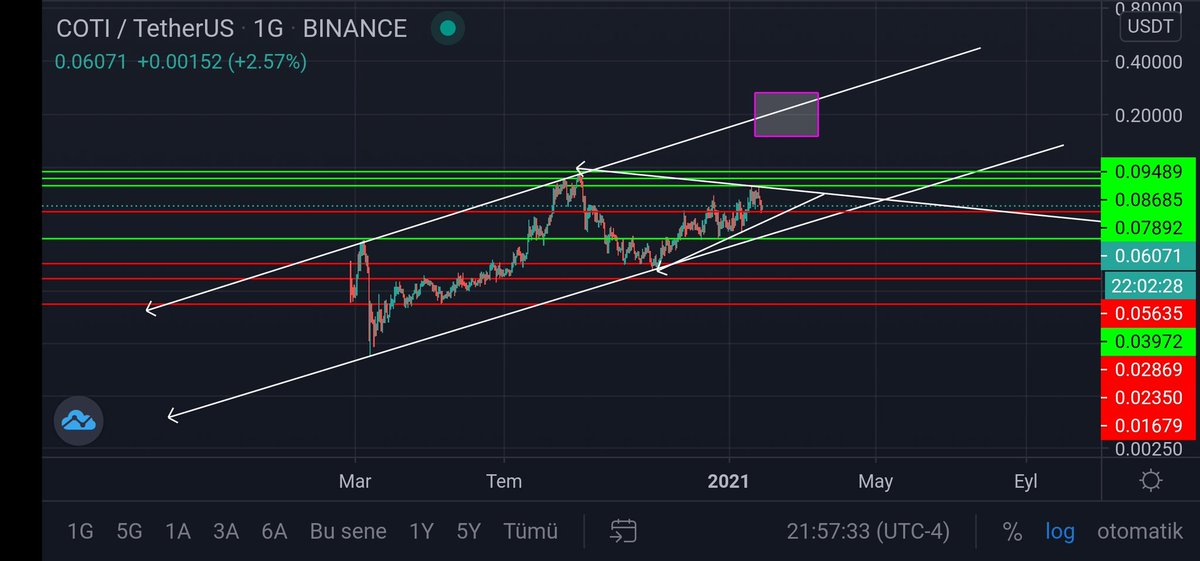Click the TradingView cloud logo icon
The width and height of the screenshot is (1200, 561).
coord(78,420)
